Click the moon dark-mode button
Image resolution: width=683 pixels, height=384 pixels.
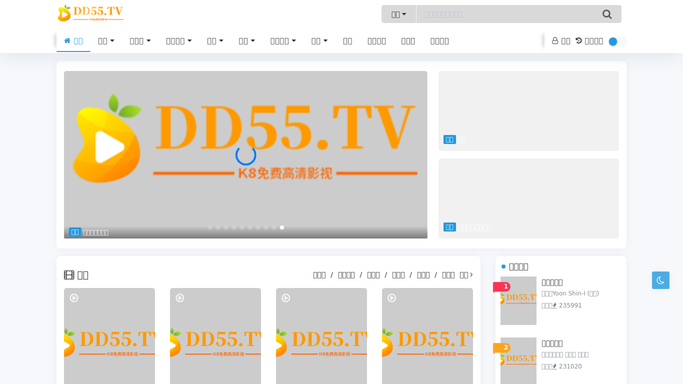click(x=660, y=280)
